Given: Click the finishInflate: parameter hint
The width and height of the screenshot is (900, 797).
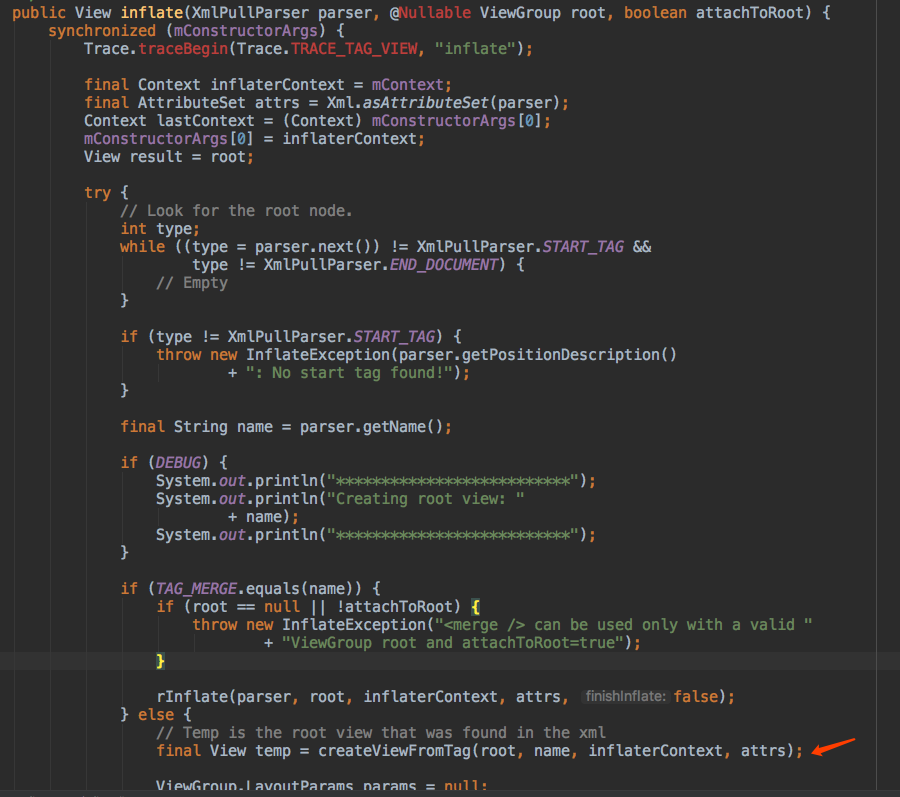Looking at the screenshot, I should [x=626, y=697].
